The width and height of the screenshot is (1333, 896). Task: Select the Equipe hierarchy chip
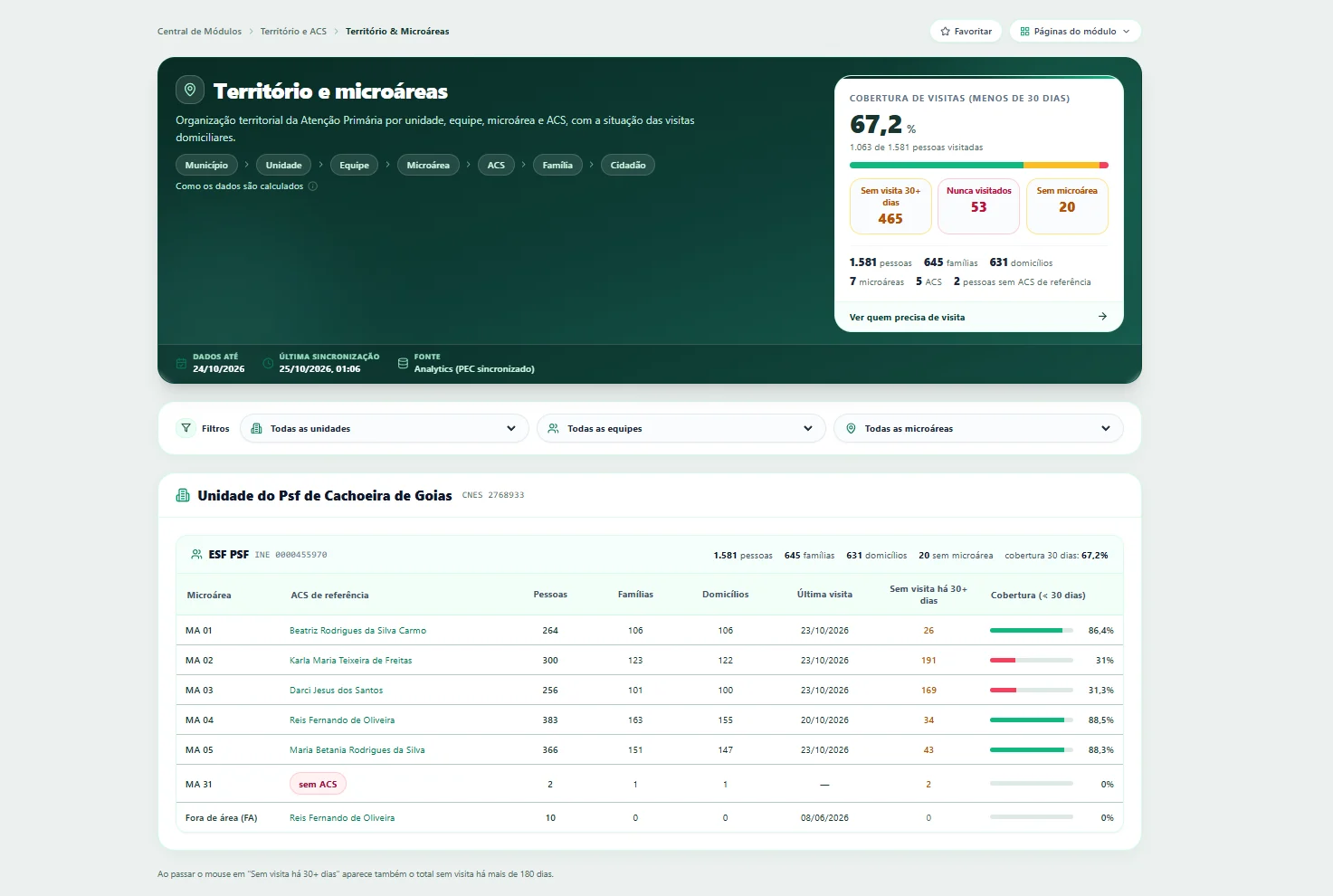[x=354, y=165]
